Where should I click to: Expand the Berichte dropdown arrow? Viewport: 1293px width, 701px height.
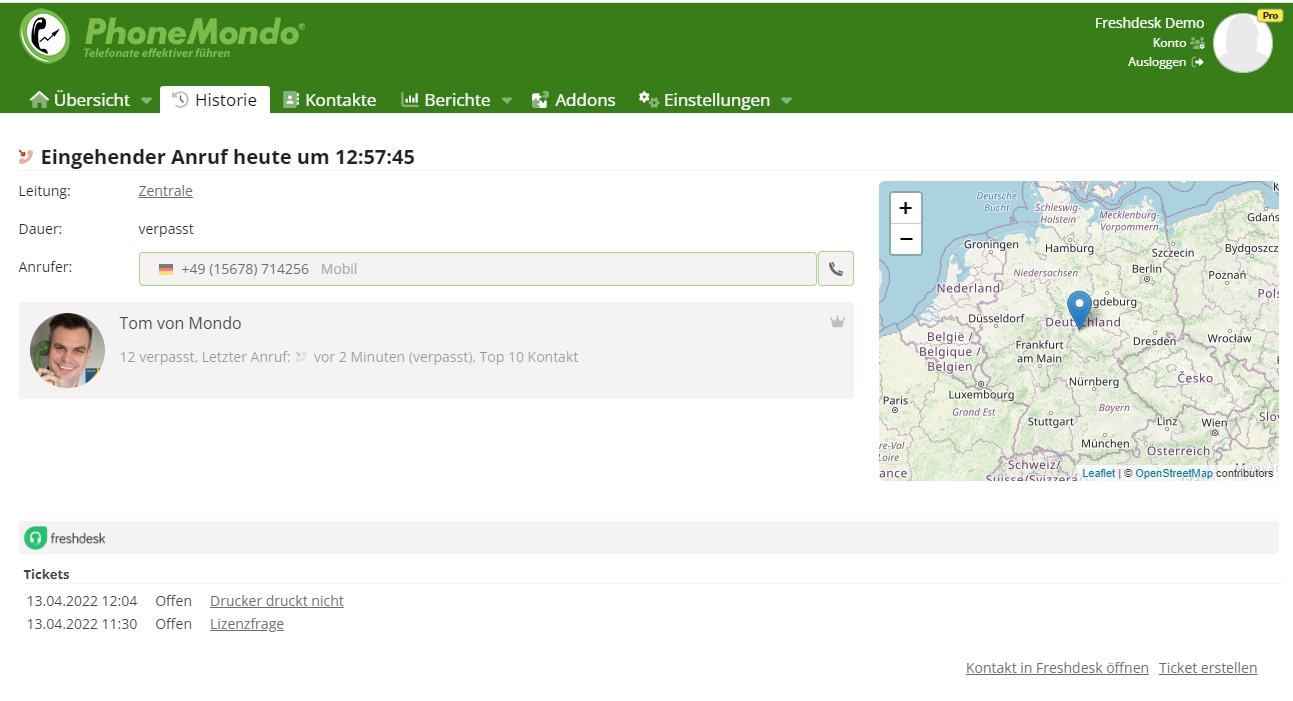506,101
